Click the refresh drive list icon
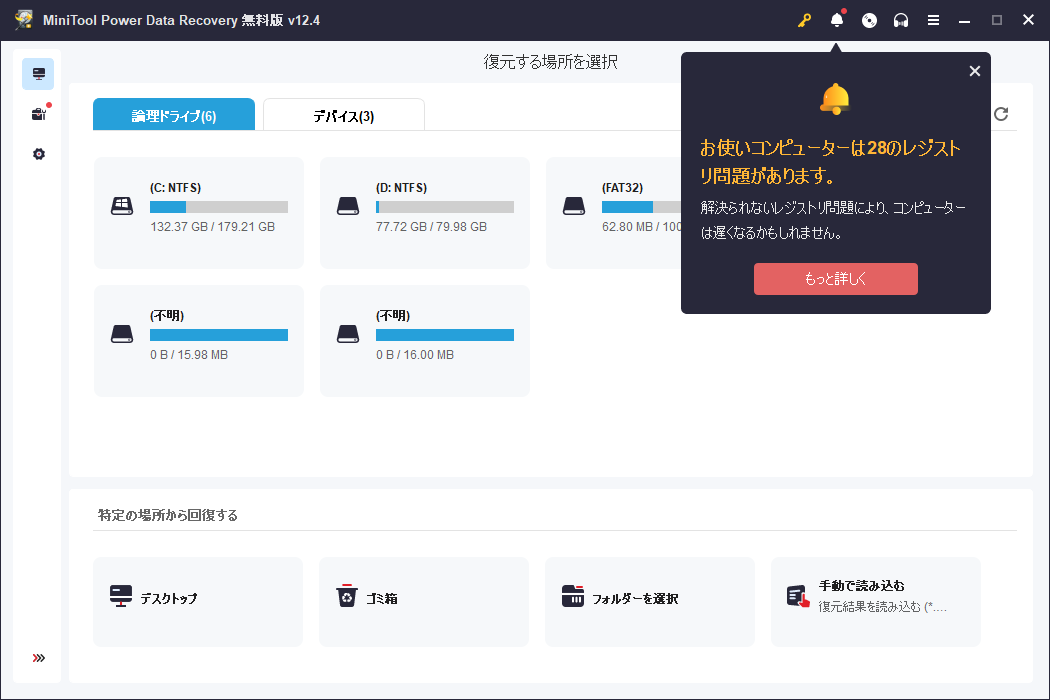This screenshot has width=1050, height=700. coord(1001,114)
